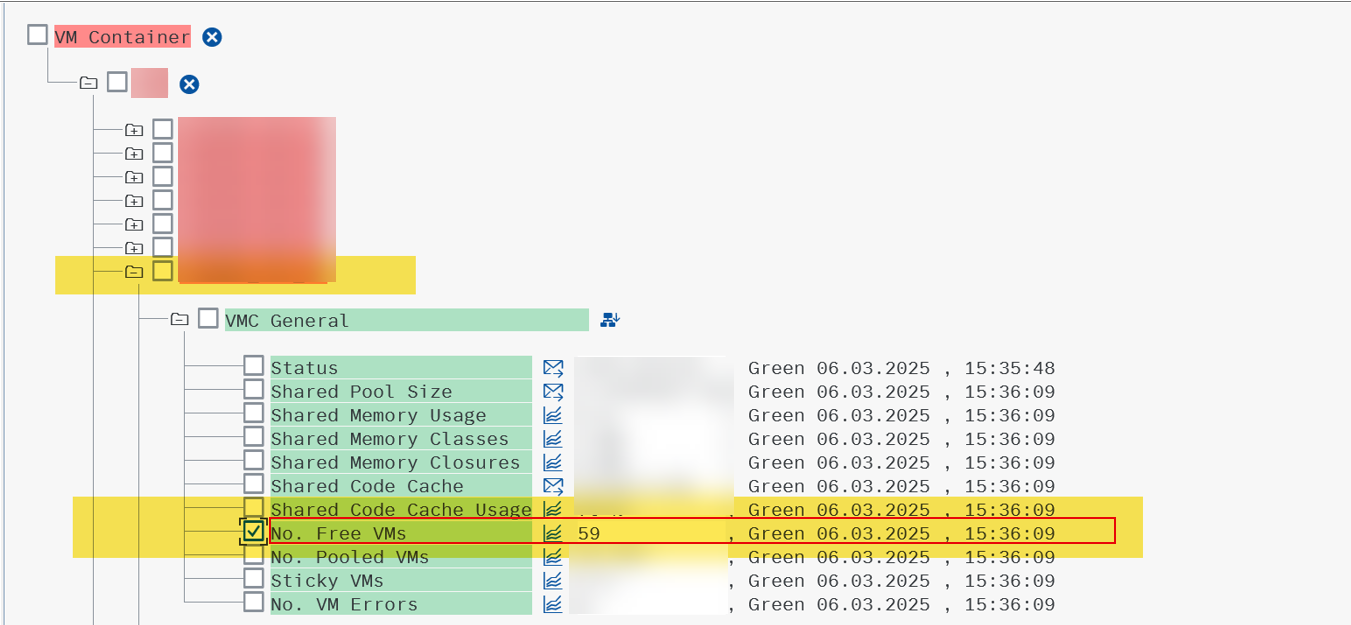The height and width of the screenshot is (625, 1351).
Task: Uncheck the No. Free VMs checkbox
Action: click(254, 531)
